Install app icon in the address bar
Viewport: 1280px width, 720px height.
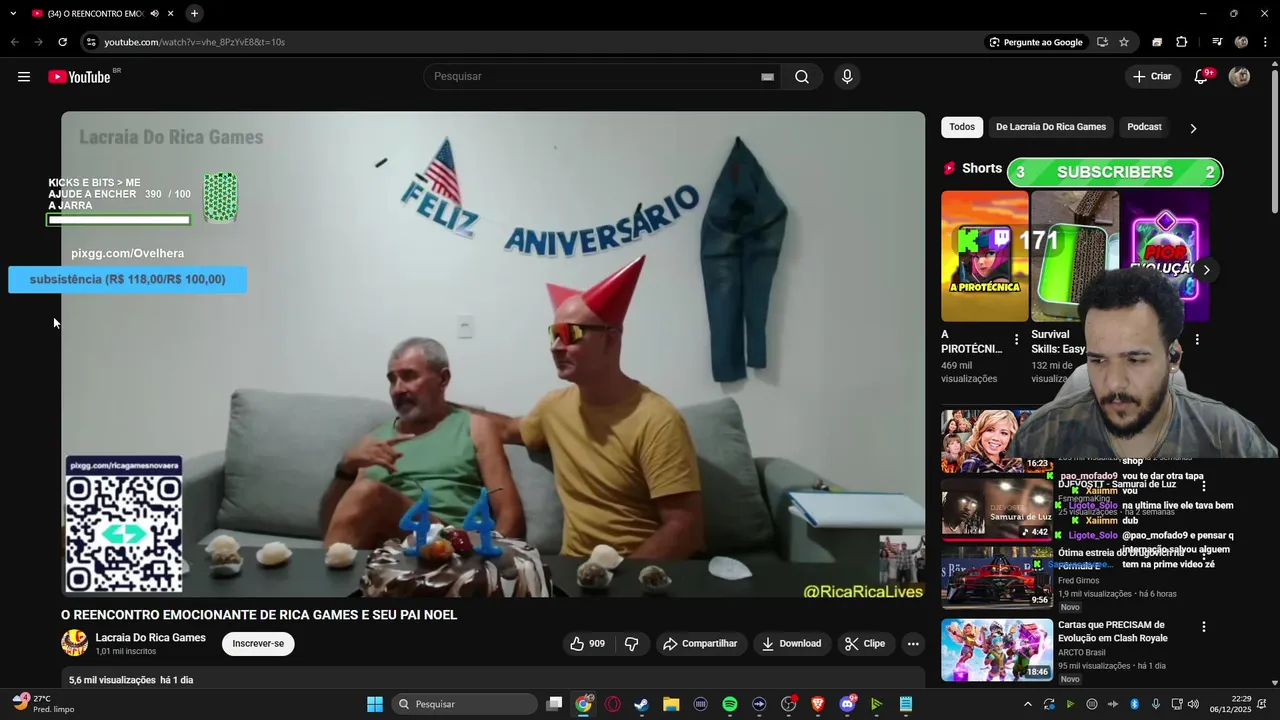pos(1102,42)
